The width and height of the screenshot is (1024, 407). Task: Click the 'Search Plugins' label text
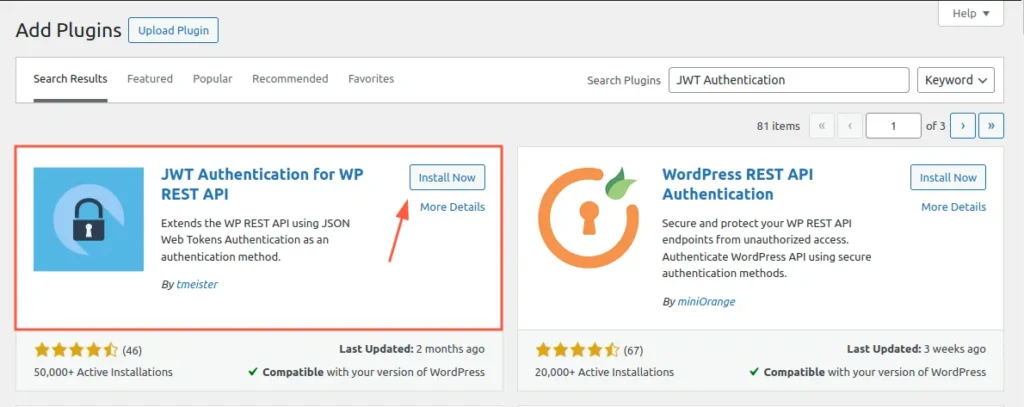tap(624, 80)
